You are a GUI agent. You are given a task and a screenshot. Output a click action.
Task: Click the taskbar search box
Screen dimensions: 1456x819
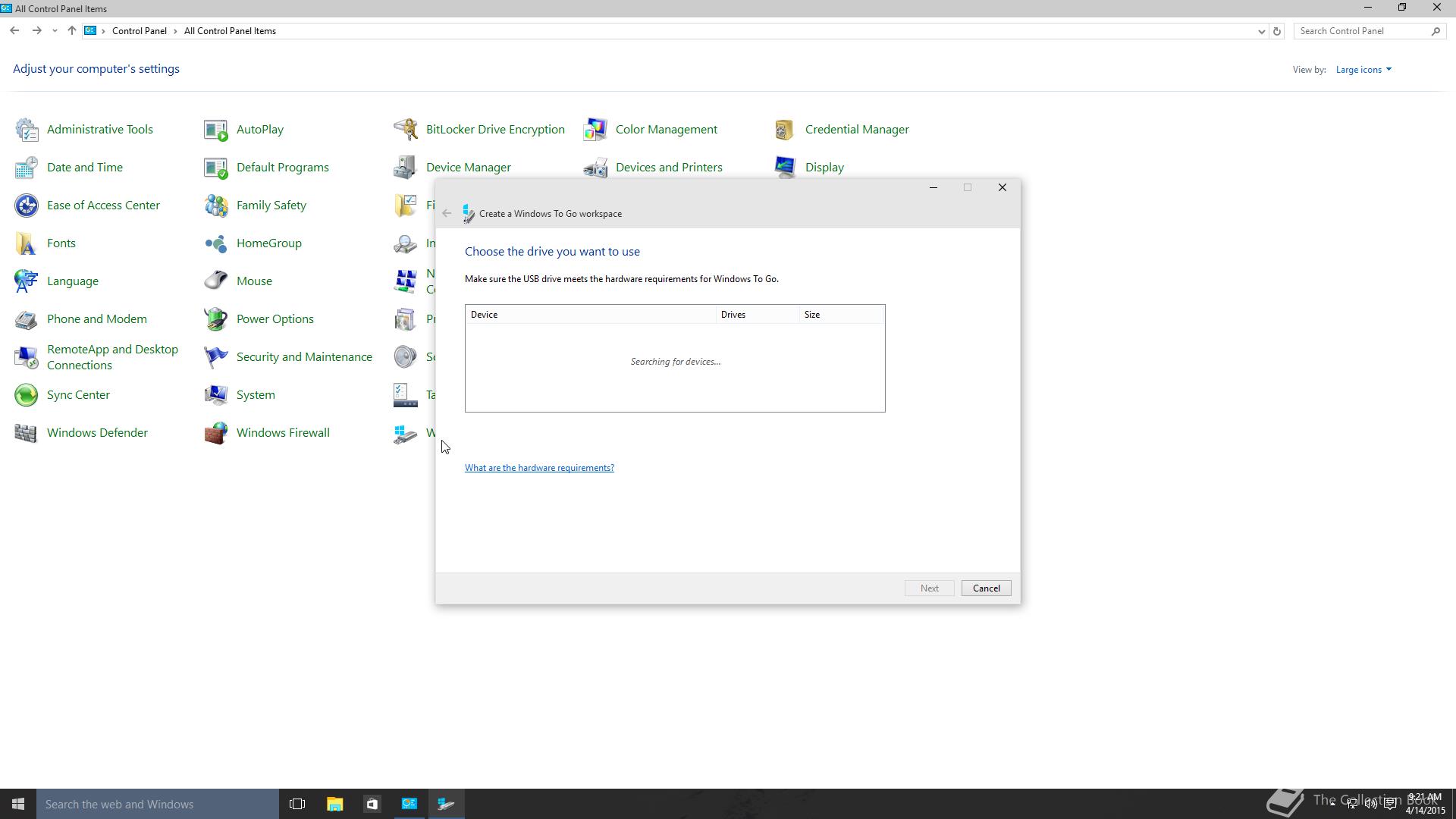coord(158,804)
